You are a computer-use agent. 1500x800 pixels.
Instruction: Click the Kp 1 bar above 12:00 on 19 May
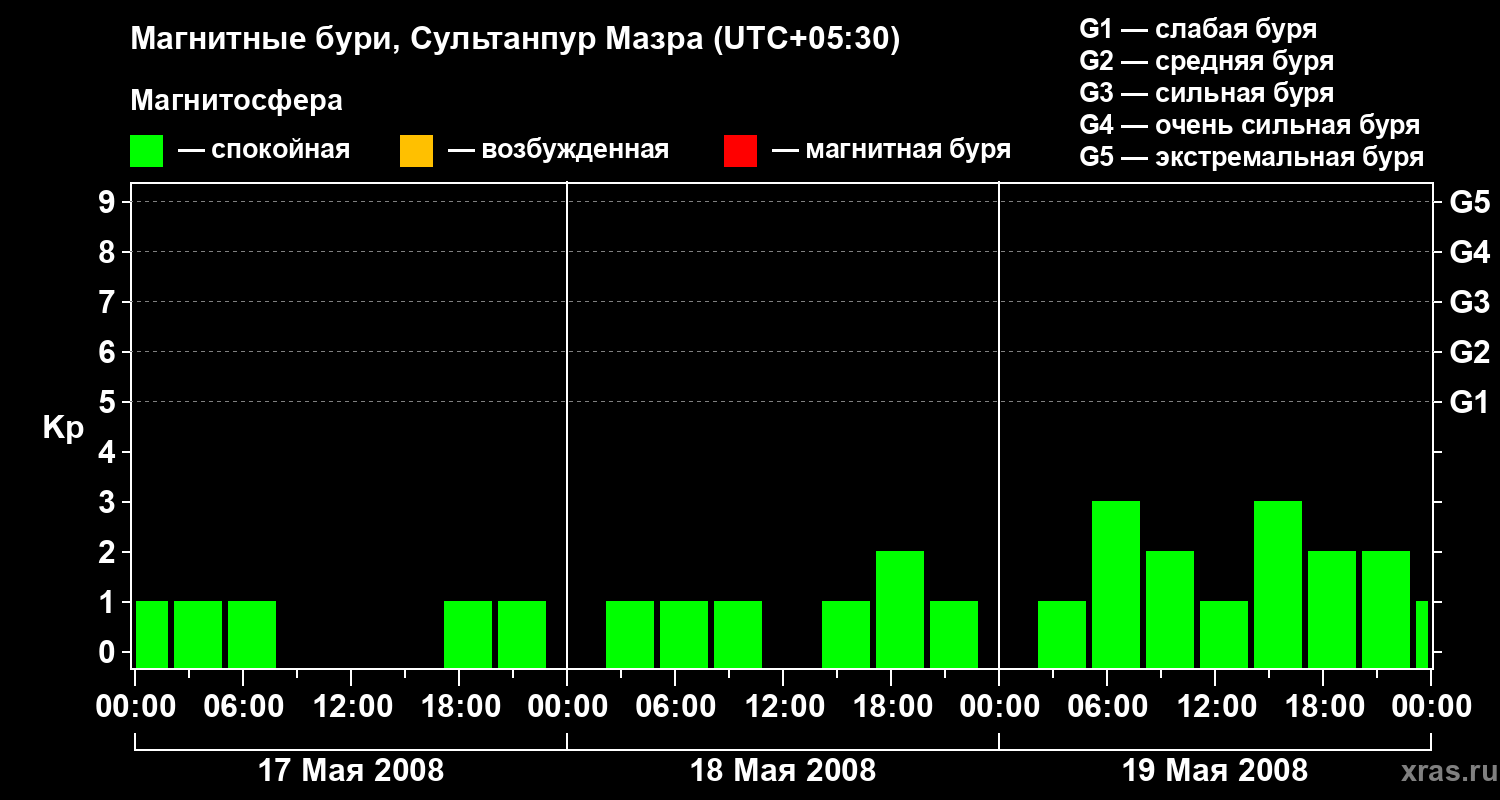pyautogui.click(x=1224, y=634)
